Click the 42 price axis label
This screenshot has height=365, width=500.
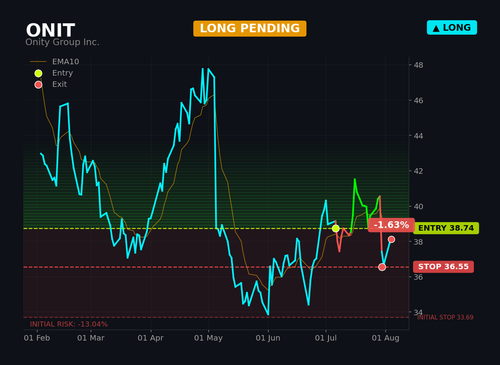coord(419,171)
